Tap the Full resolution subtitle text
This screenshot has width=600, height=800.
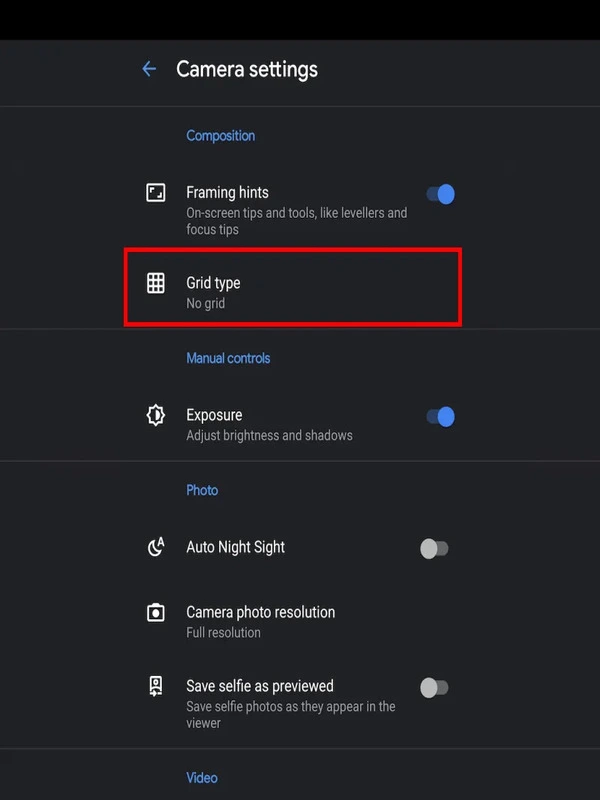pyautogui.click(x=223, y=633)
